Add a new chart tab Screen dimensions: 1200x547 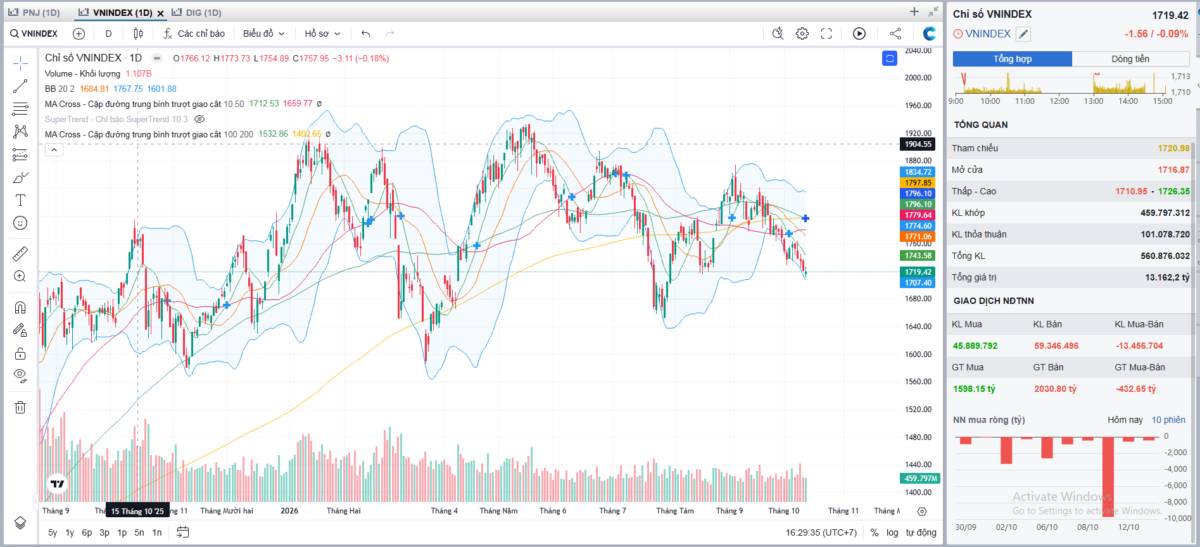pos(914,12)
